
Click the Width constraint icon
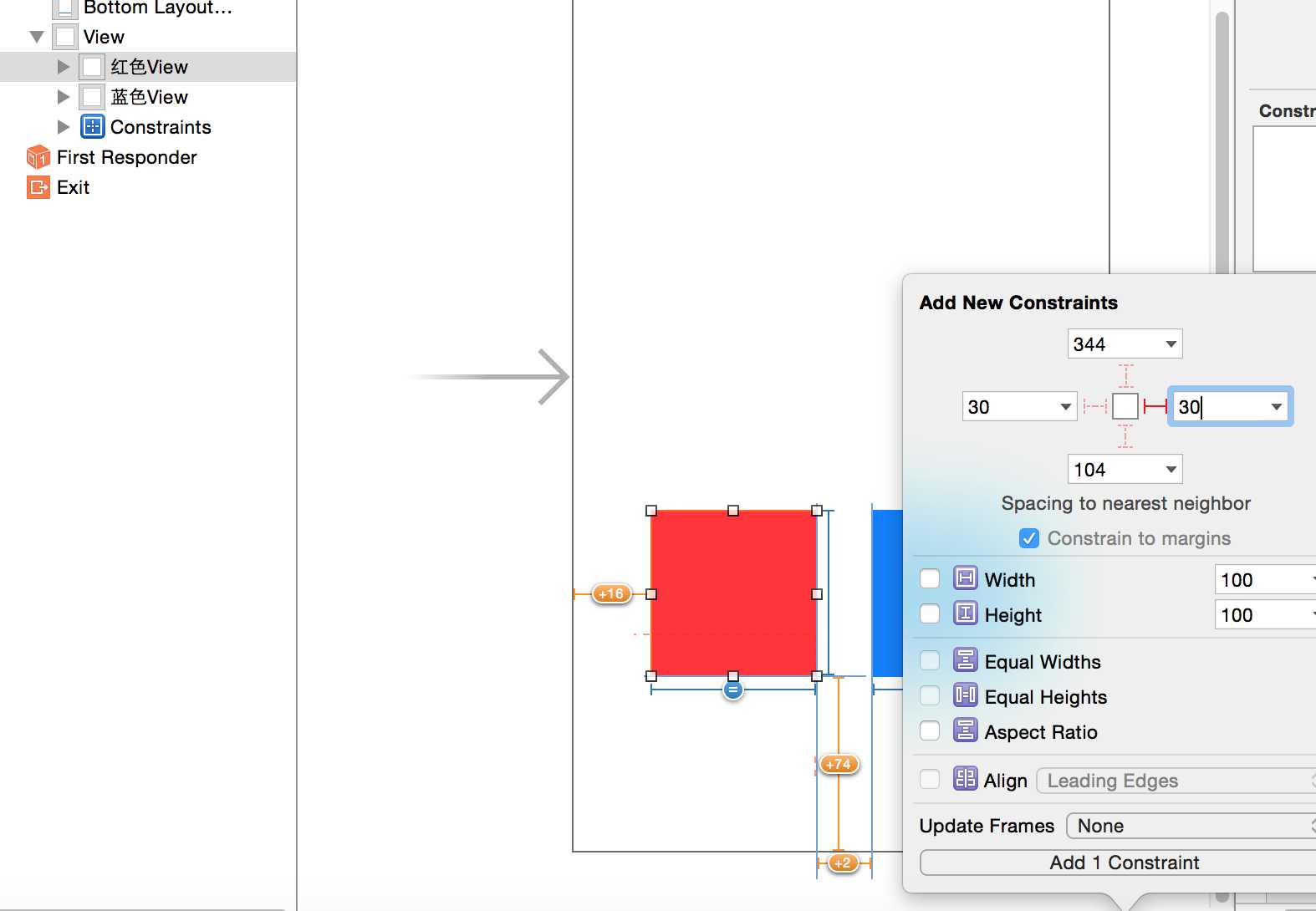point(965,578)
